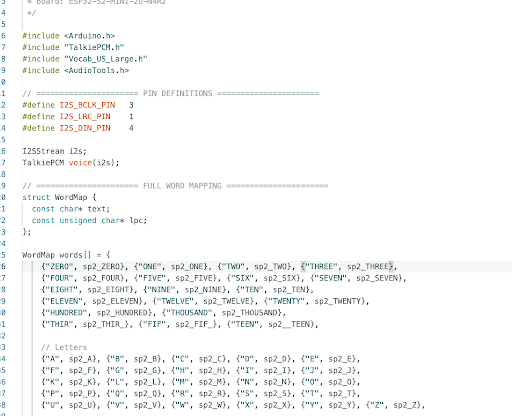This screenshot has width=512, height=416.
Task: Click the {"FOUR", sp2_FOUR} entry
Action: point(83,278)
